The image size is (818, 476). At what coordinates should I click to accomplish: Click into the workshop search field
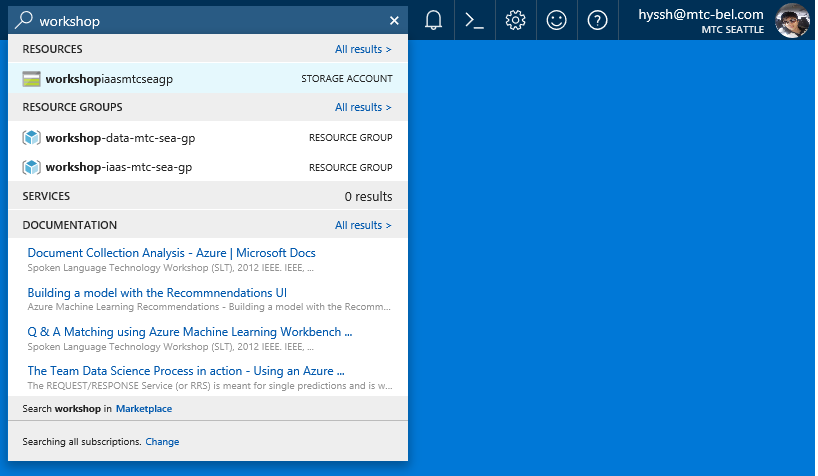(x=209, y=21)
